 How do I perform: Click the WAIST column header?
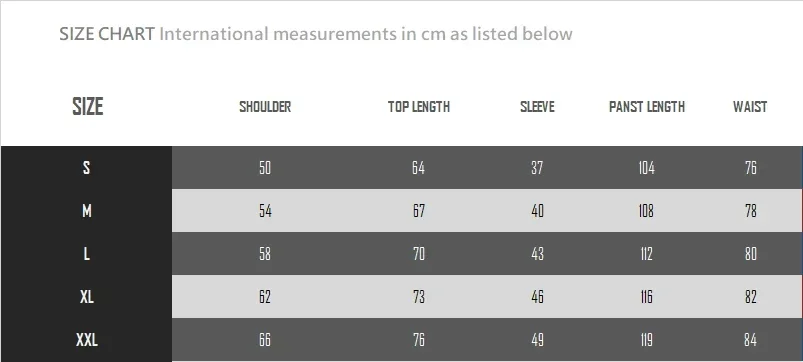coord(750,107)
